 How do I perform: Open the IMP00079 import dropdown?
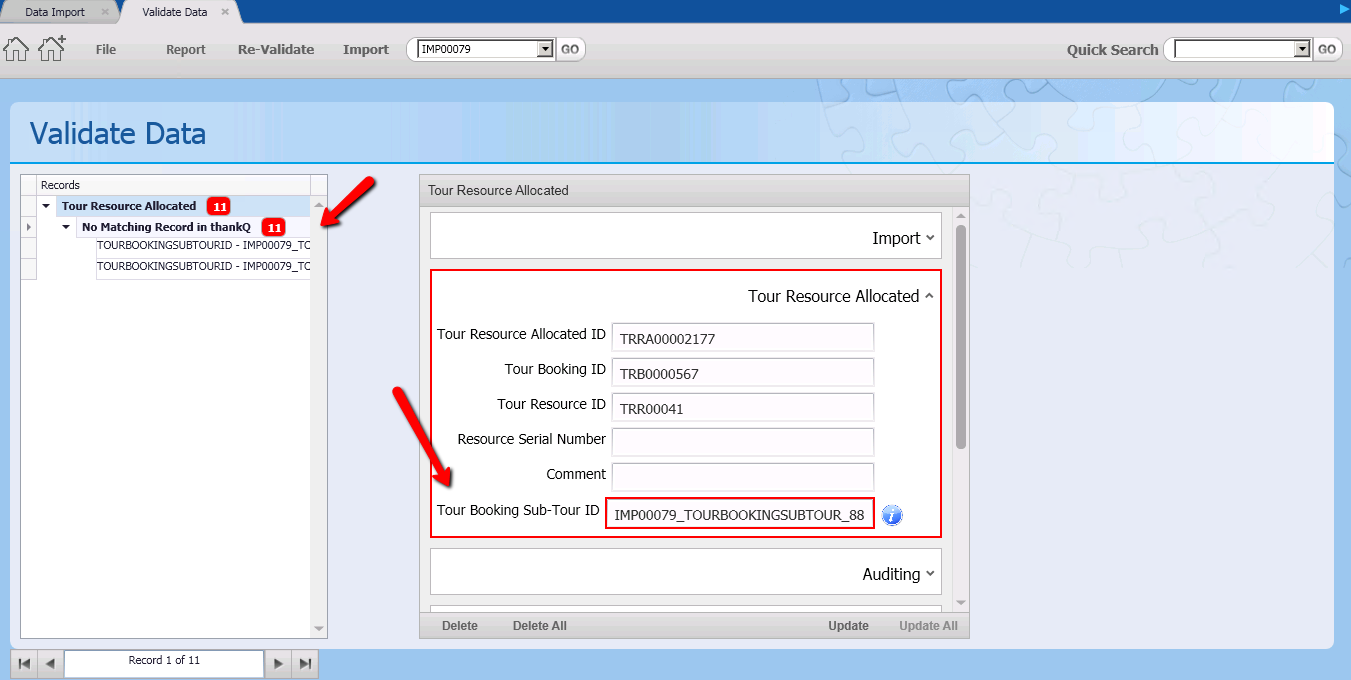[x=545, y=49]
